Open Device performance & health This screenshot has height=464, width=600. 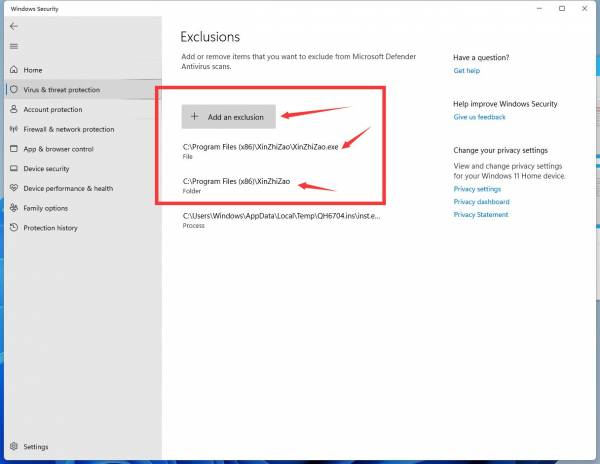click(83, 188)
